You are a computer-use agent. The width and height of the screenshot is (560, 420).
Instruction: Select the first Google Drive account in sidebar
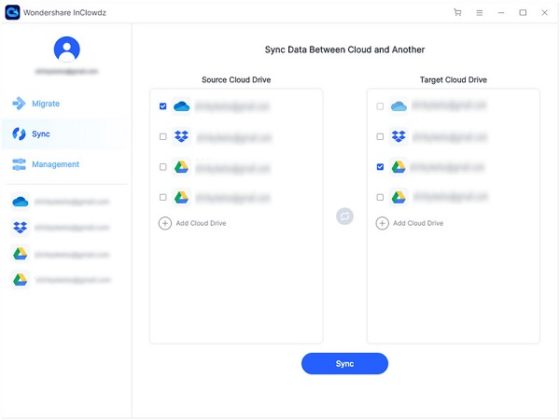coord(61,254)
